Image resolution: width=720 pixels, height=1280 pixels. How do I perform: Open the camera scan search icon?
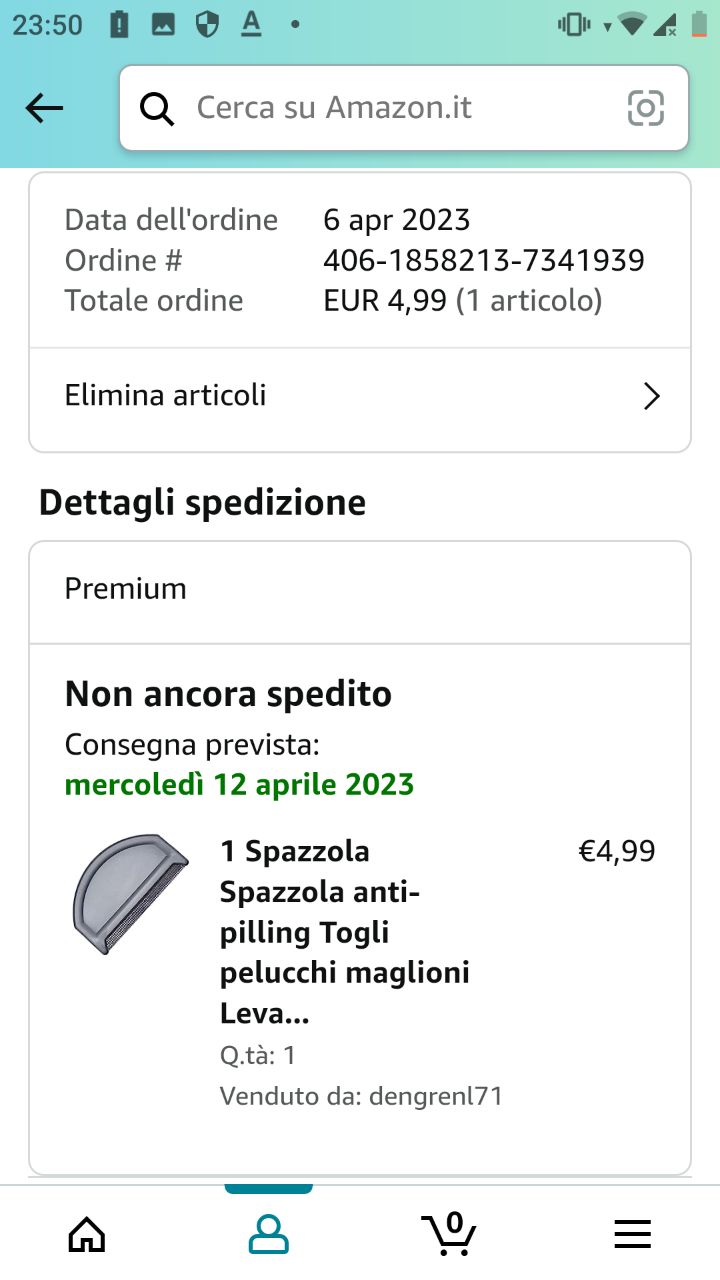point(646,108)
